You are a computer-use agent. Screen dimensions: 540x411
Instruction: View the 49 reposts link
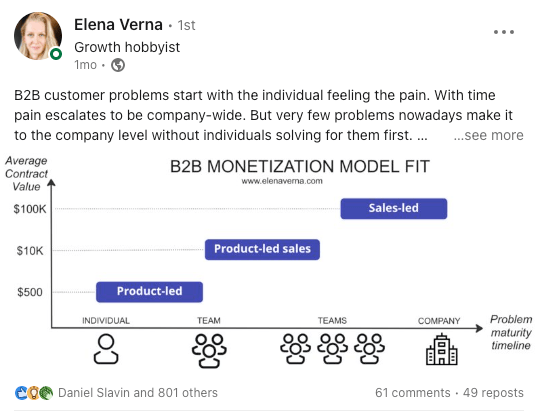[x=493, y=393]
